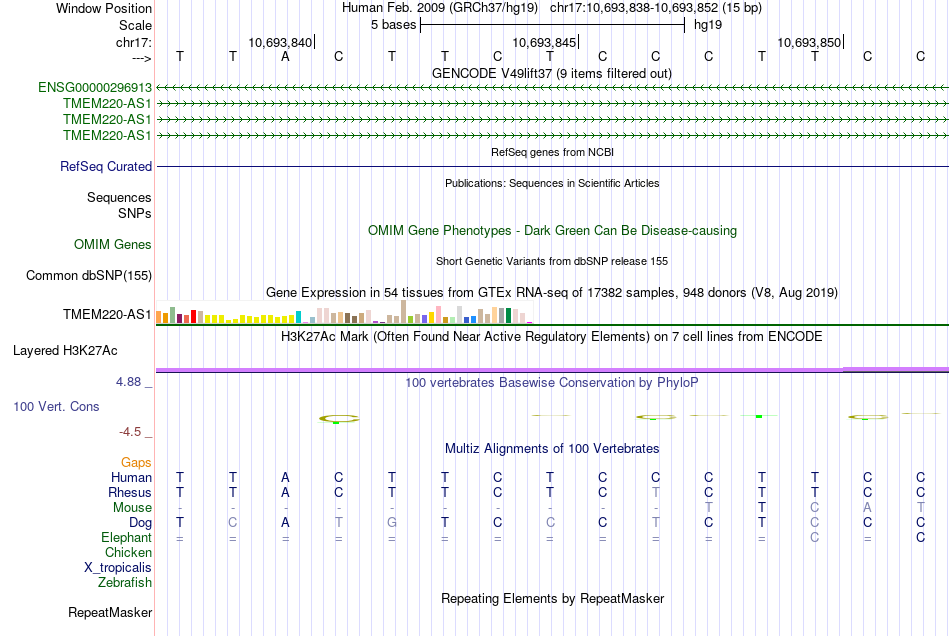Select the Dog species label

pos(140,523)
